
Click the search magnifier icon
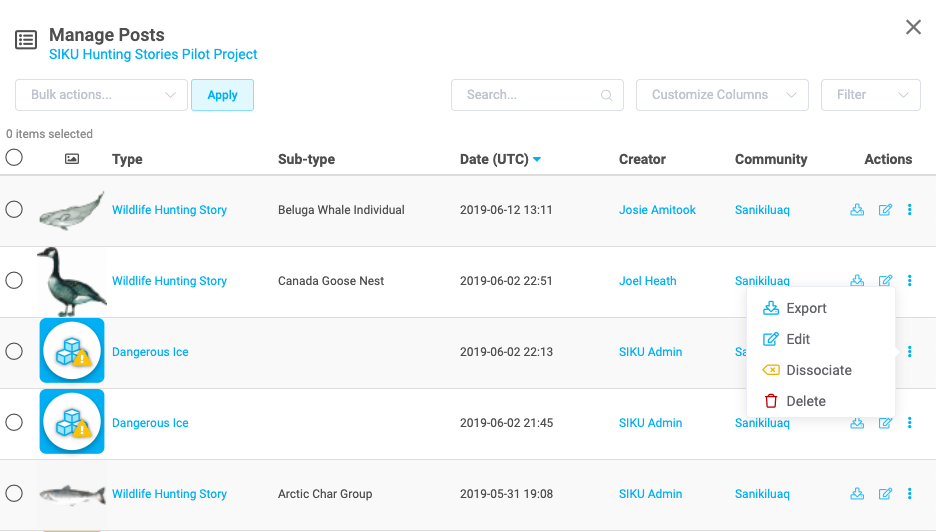pos(606,96)
